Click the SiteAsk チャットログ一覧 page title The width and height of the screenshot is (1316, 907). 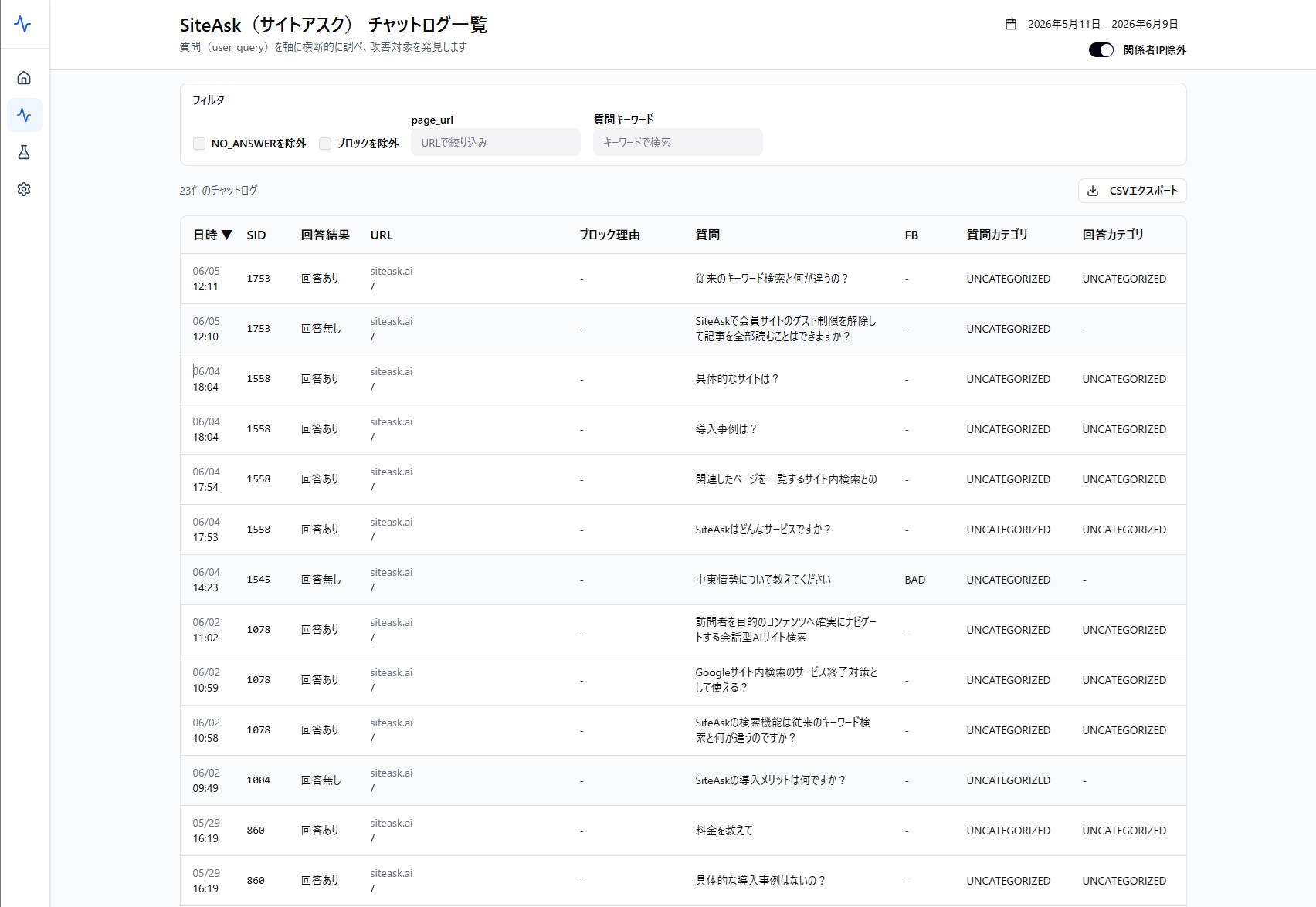click(x=334, y=25)
